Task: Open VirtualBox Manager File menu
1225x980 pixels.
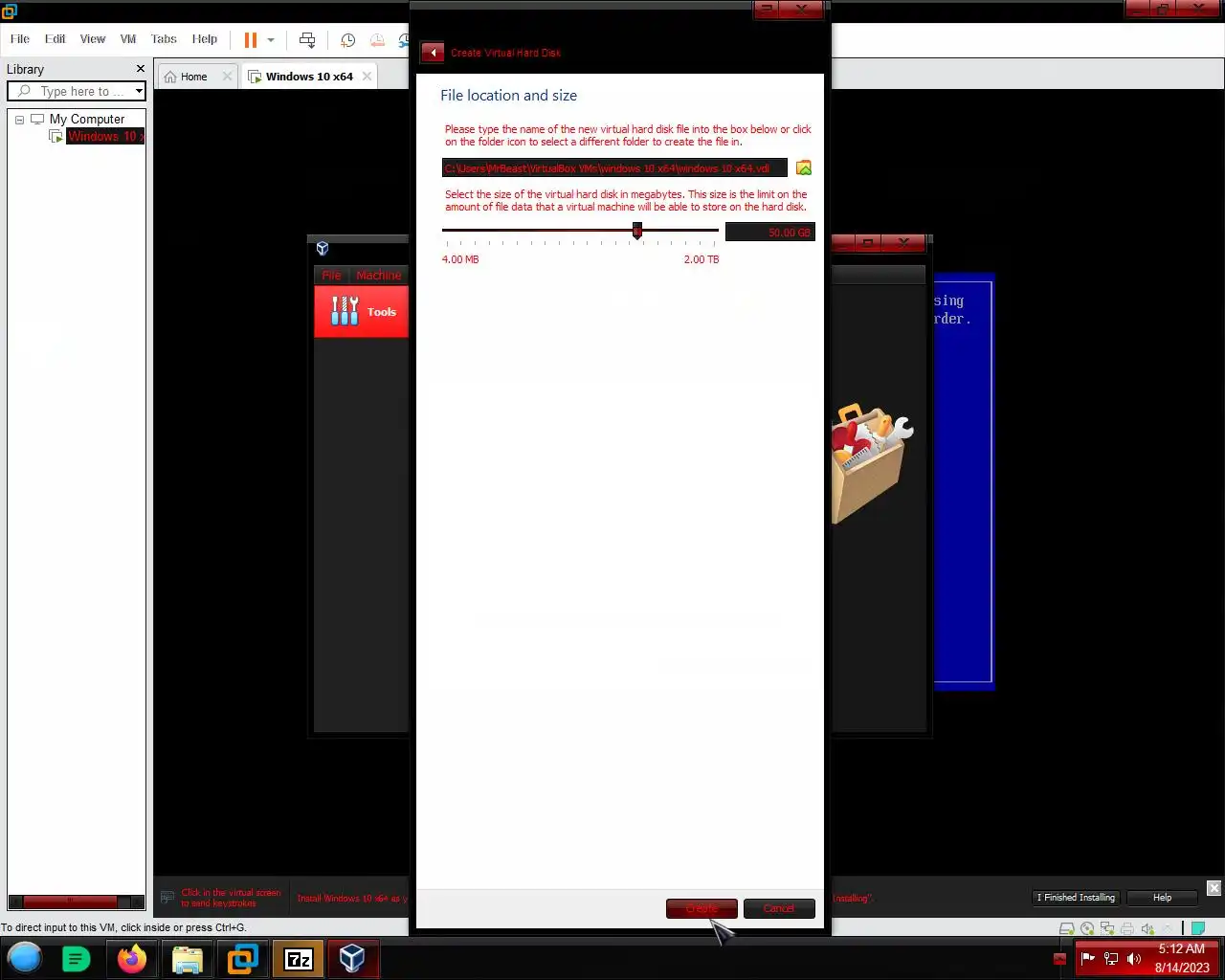Action: (331, 275)
